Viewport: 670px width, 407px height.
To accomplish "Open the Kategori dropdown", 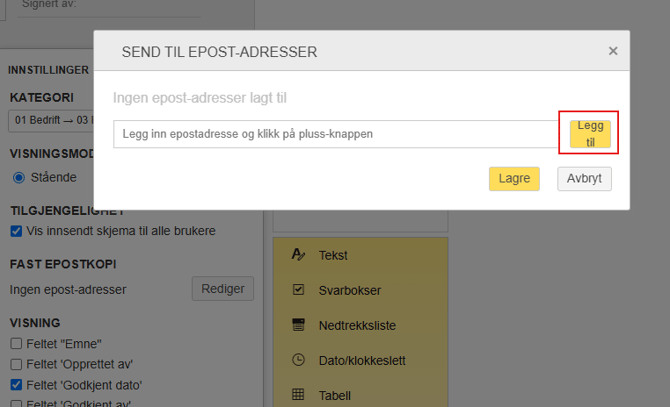I will click(x=50, y=121).
